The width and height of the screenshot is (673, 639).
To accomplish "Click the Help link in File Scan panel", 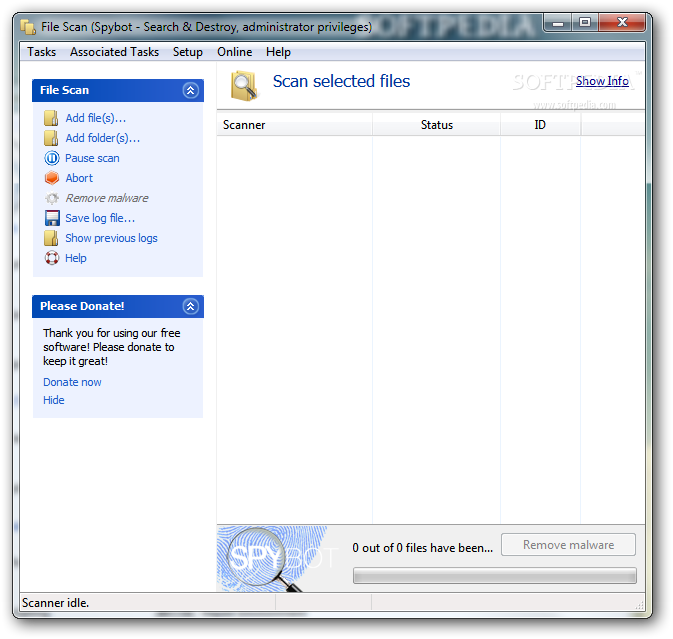I will pos(76,258).
